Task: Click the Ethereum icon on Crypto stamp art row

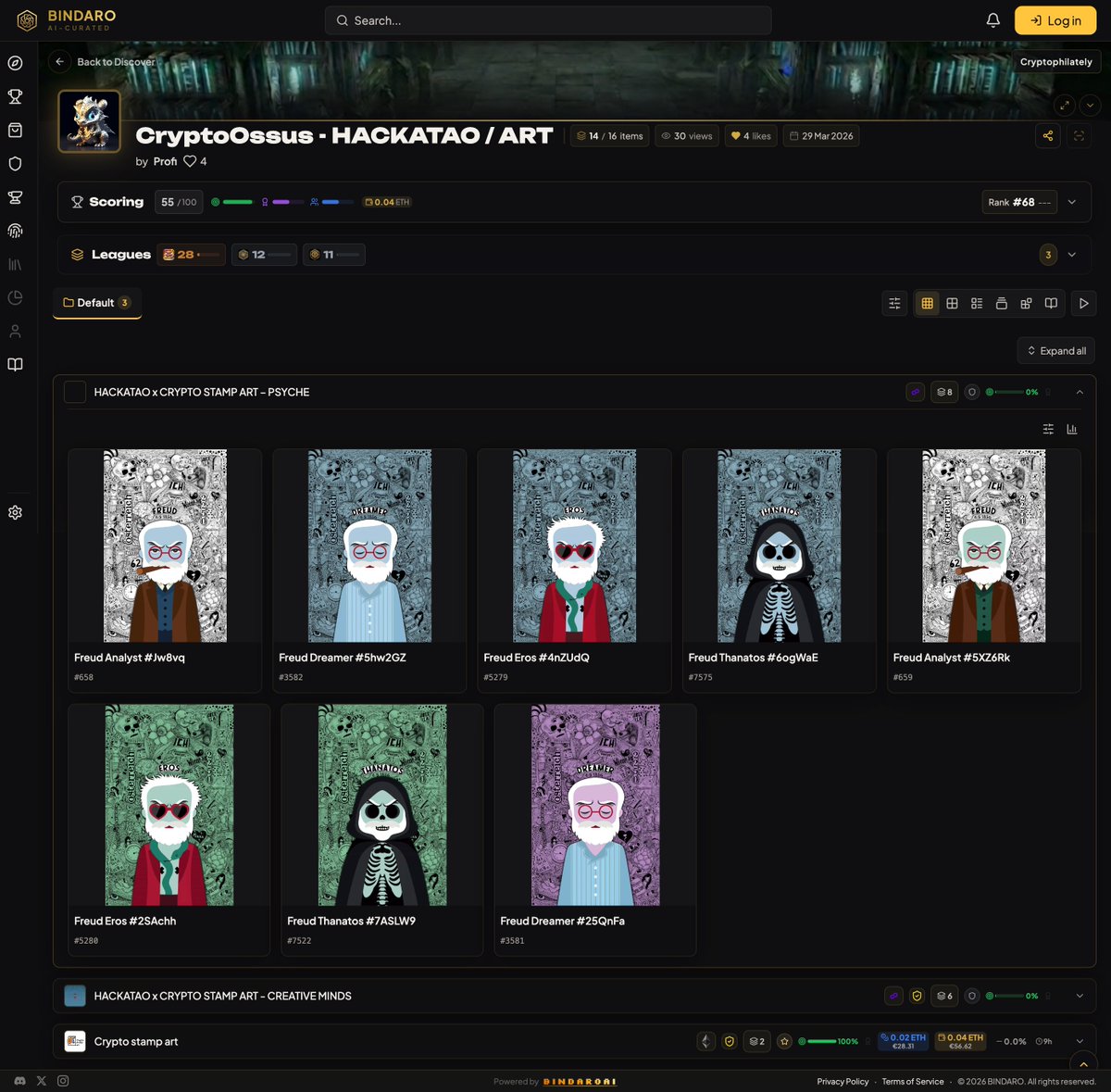Action: point(705,1041)
